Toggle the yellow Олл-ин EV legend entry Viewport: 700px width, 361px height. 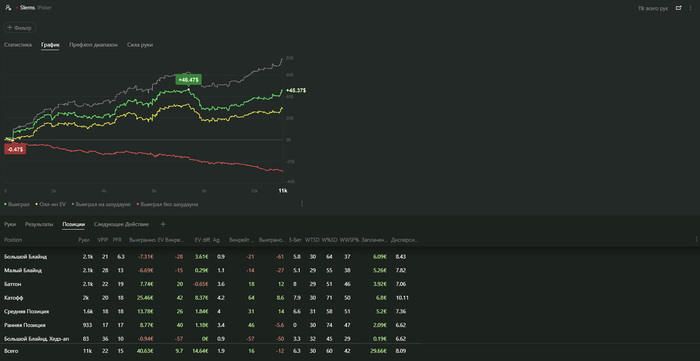50,204
